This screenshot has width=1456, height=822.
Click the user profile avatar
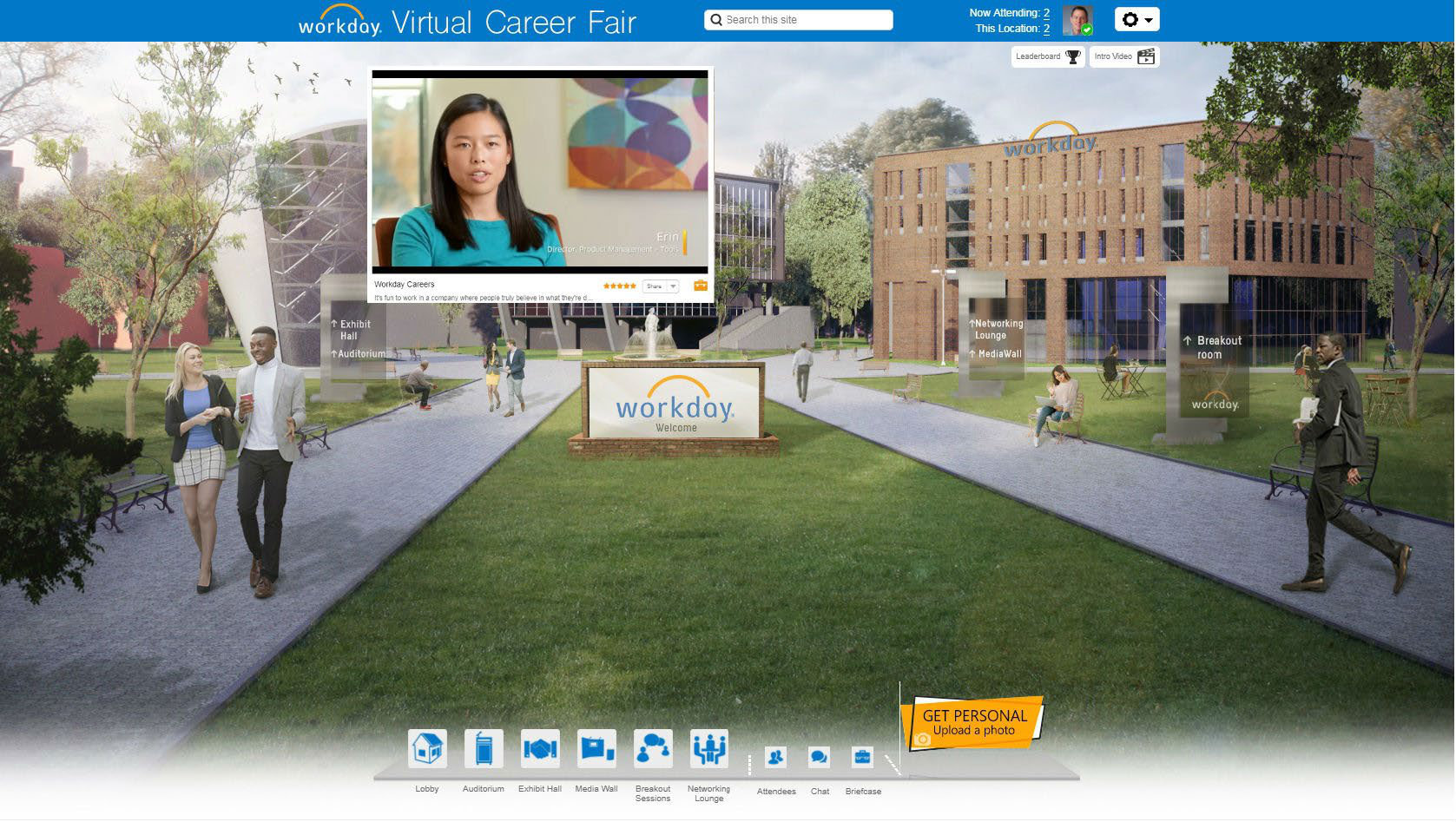(1077, 20)
